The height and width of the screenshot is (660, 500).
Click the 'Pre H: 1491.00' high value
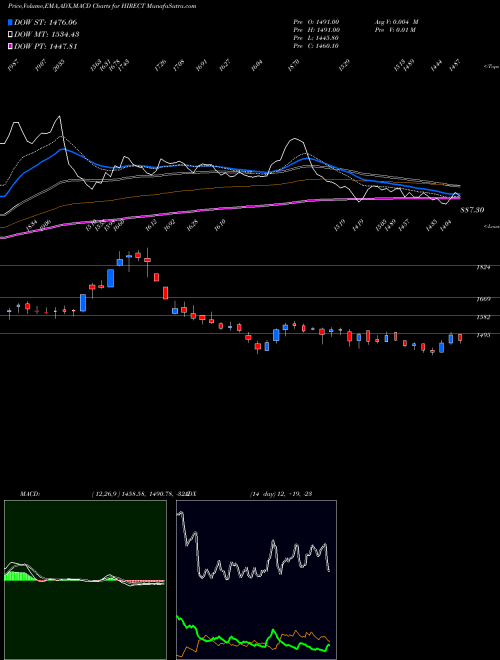[x=316, y=30]
